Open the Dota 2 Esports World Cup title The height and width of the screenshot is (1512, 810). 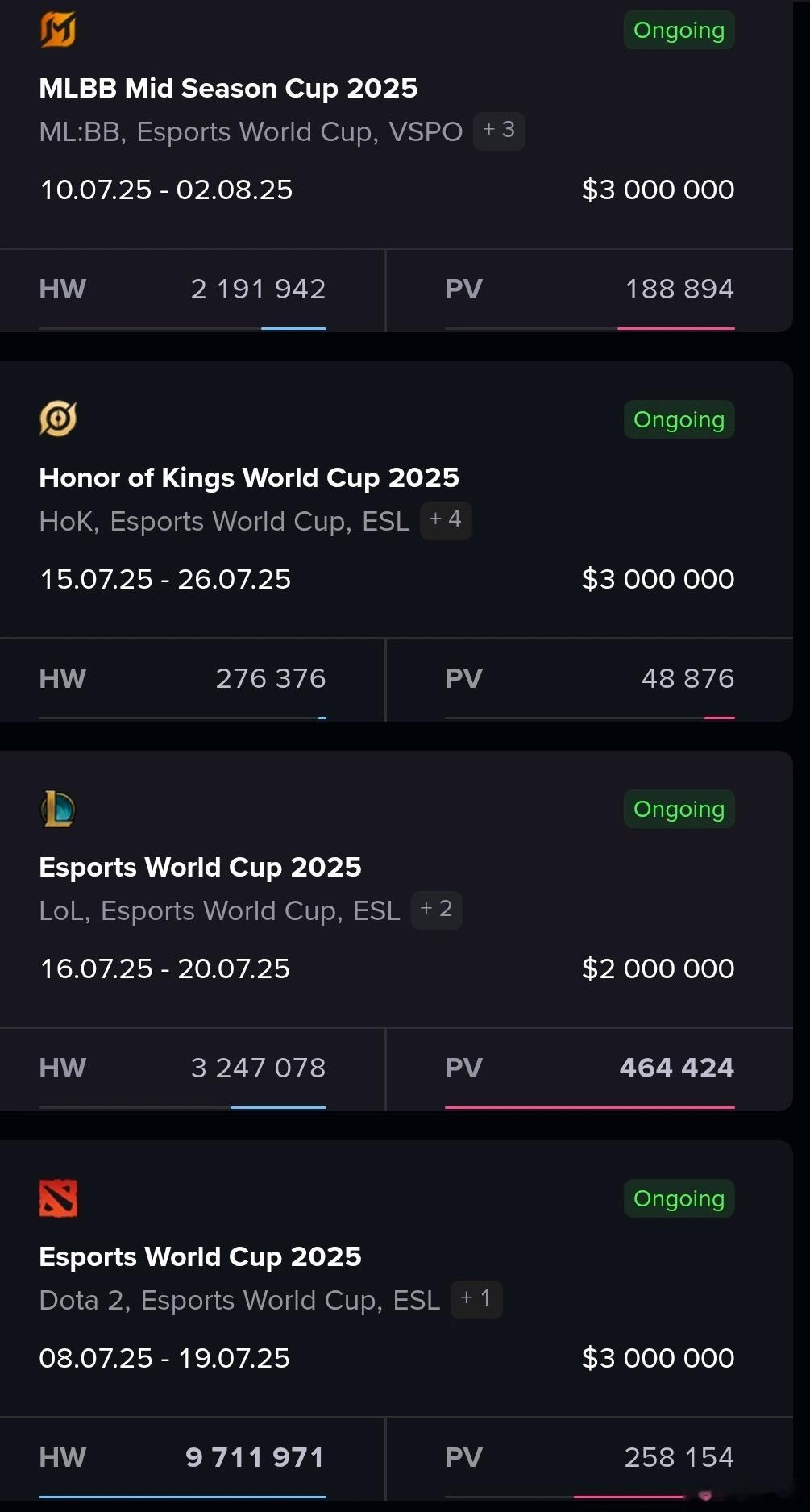pos(200,1256)
